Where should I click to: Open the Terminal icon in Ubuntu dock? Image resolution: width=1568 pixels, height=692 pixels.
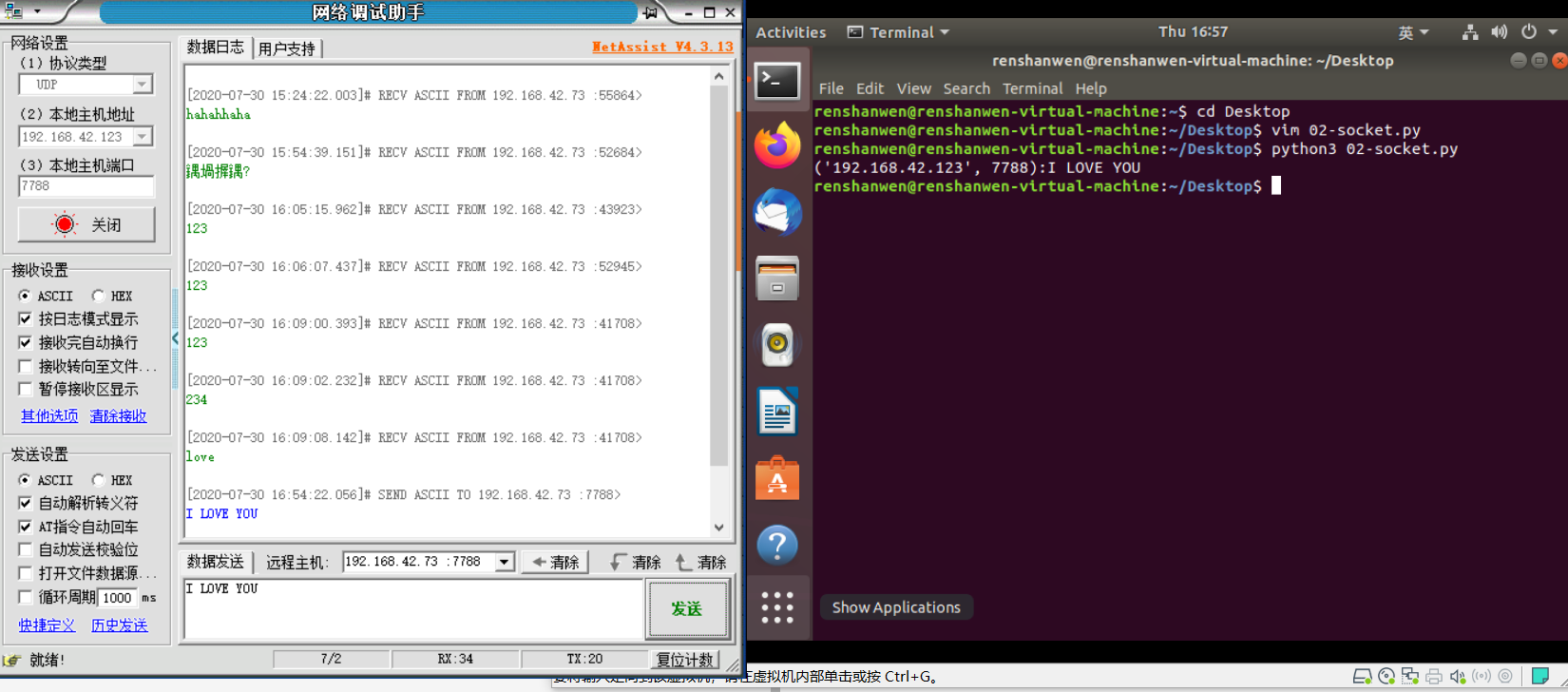point(777,81)
